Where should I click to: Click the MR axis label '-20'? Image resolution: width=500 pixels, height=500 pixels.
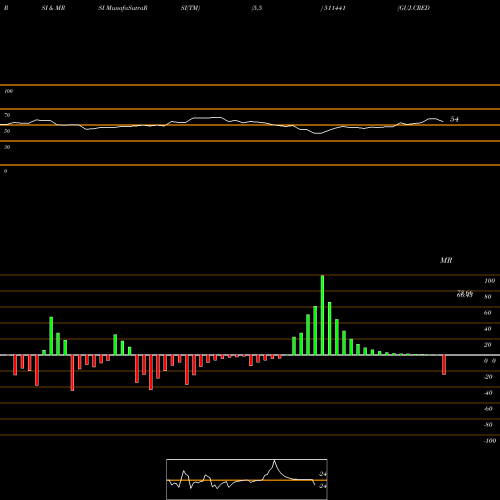click(x=488, y=377)
